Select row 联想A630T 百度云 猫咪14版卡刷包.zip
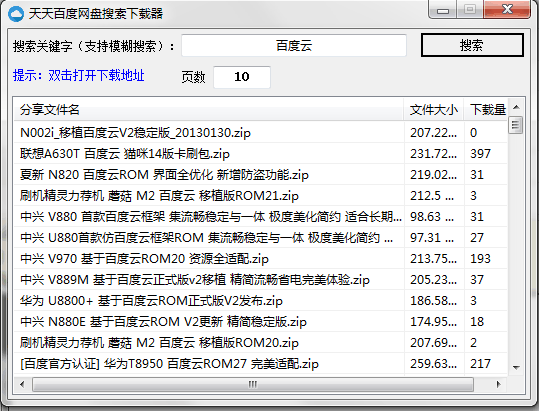 pos(261,154)
